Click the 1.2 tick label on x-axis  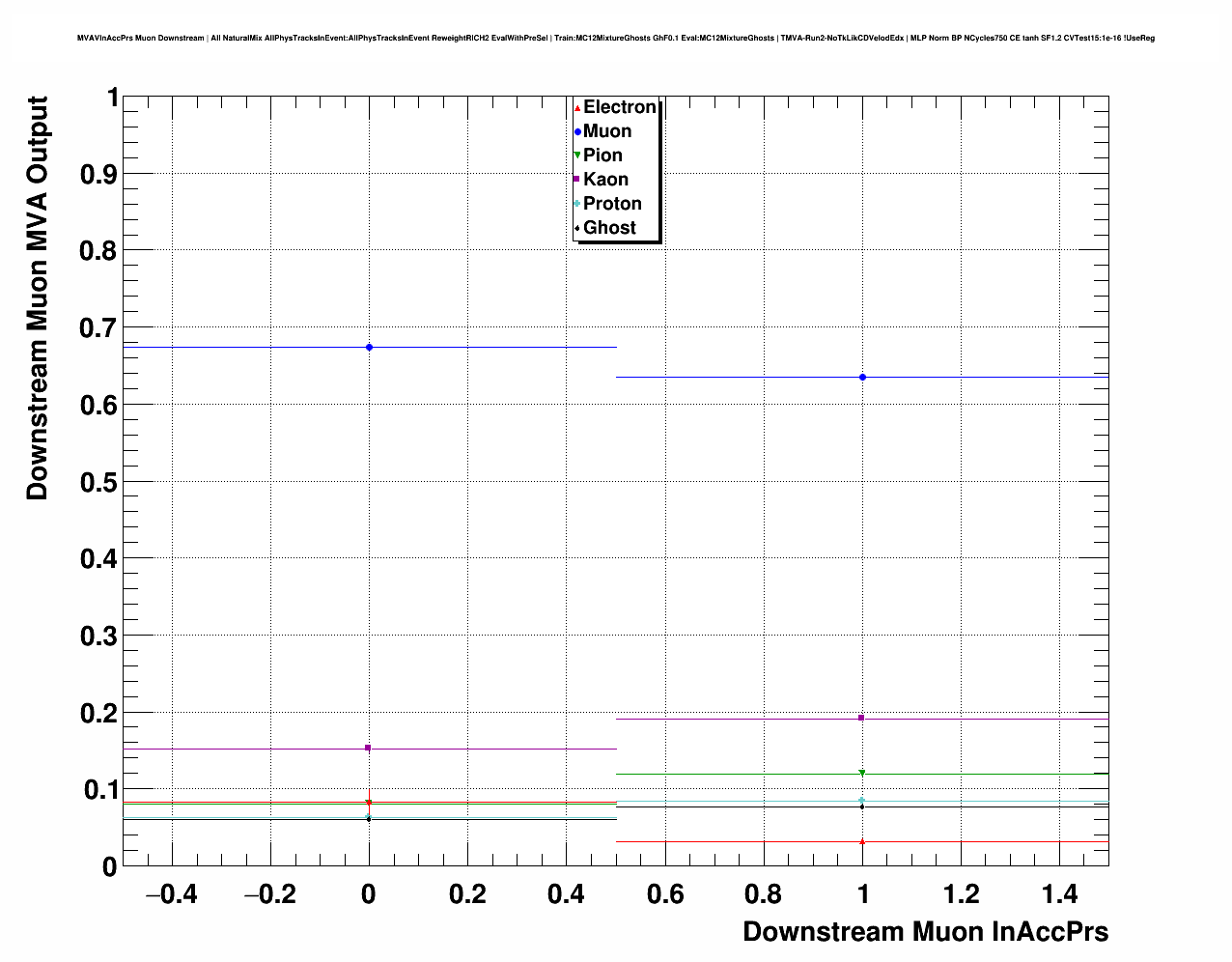[x=962, y=895]
